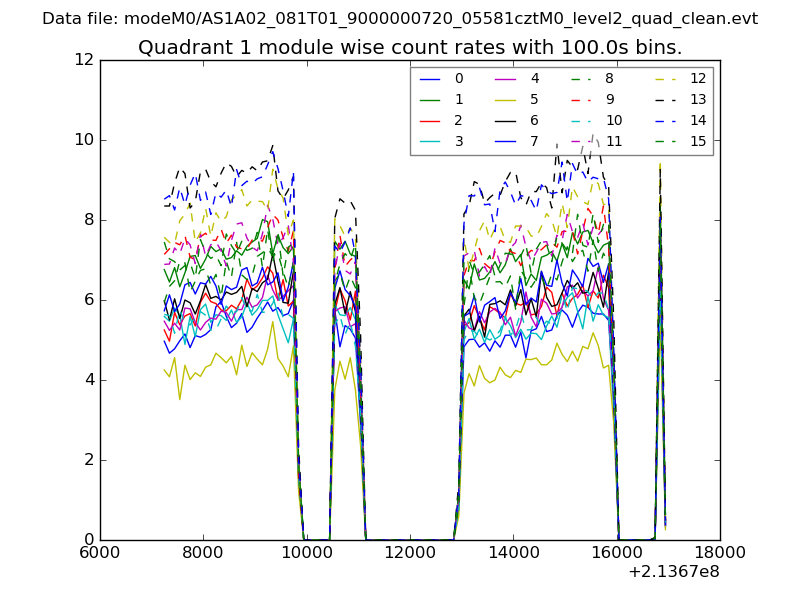Select the cyan legend line for module 3
This screenshot has height=600, width=800.
430,142
